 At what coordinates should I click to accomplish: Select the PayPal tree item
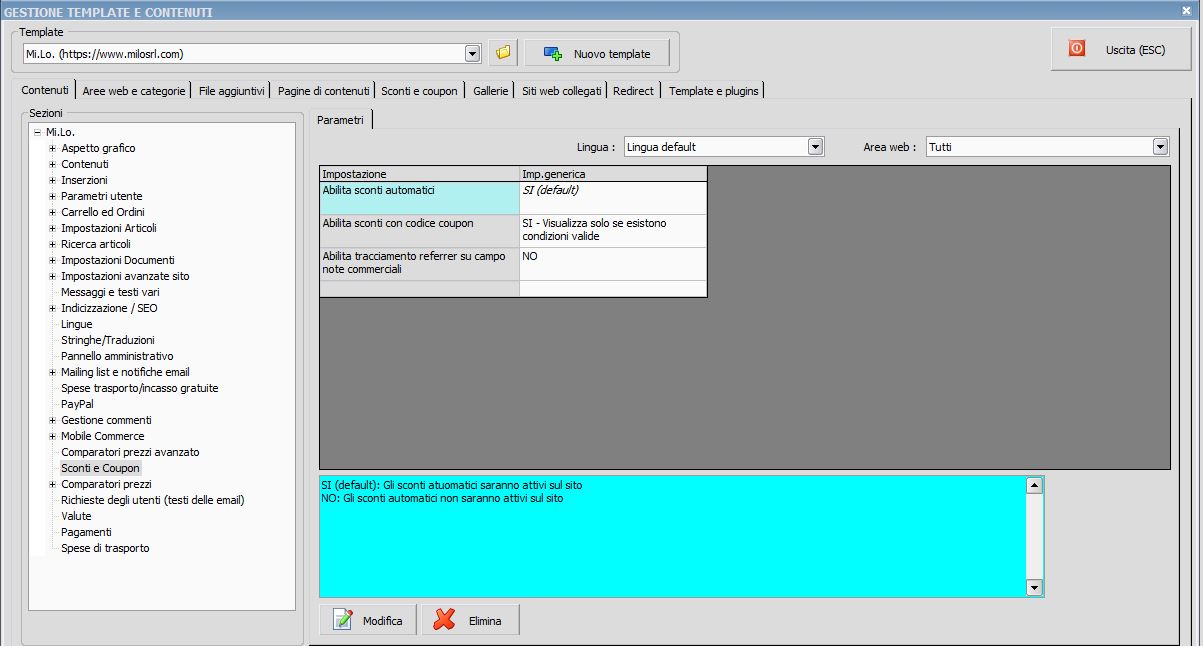[x=77, y=404]
